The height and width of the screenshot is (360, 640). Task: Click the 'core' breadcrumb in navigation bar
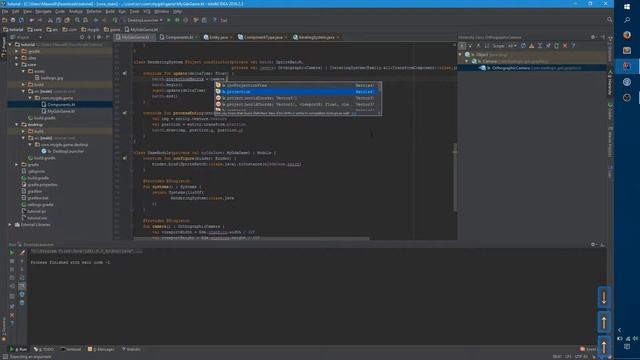point(35,29)
